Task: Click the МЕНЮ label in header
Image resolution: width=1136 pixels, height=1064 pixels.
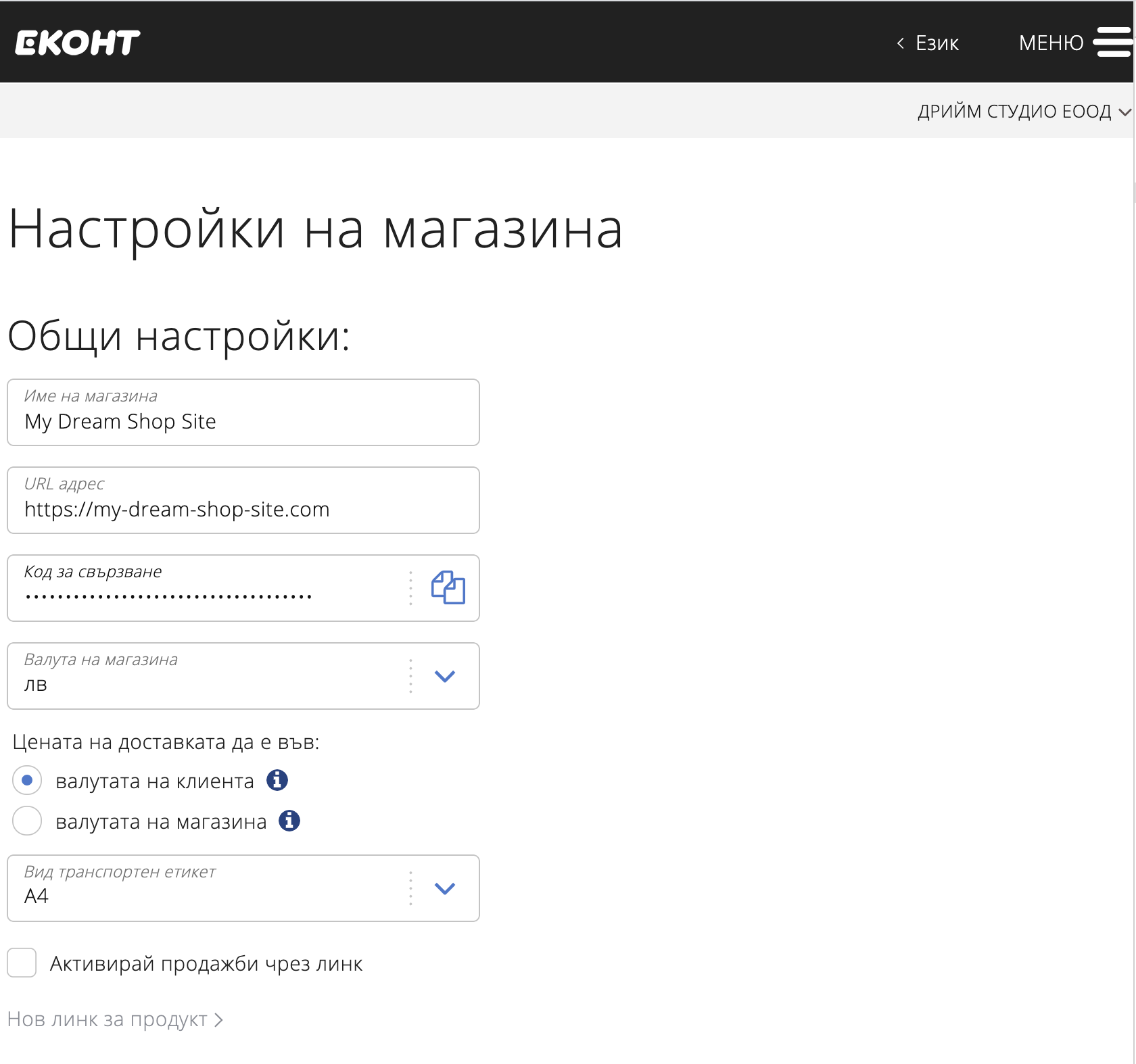Action: click(x=1051, y=43)
